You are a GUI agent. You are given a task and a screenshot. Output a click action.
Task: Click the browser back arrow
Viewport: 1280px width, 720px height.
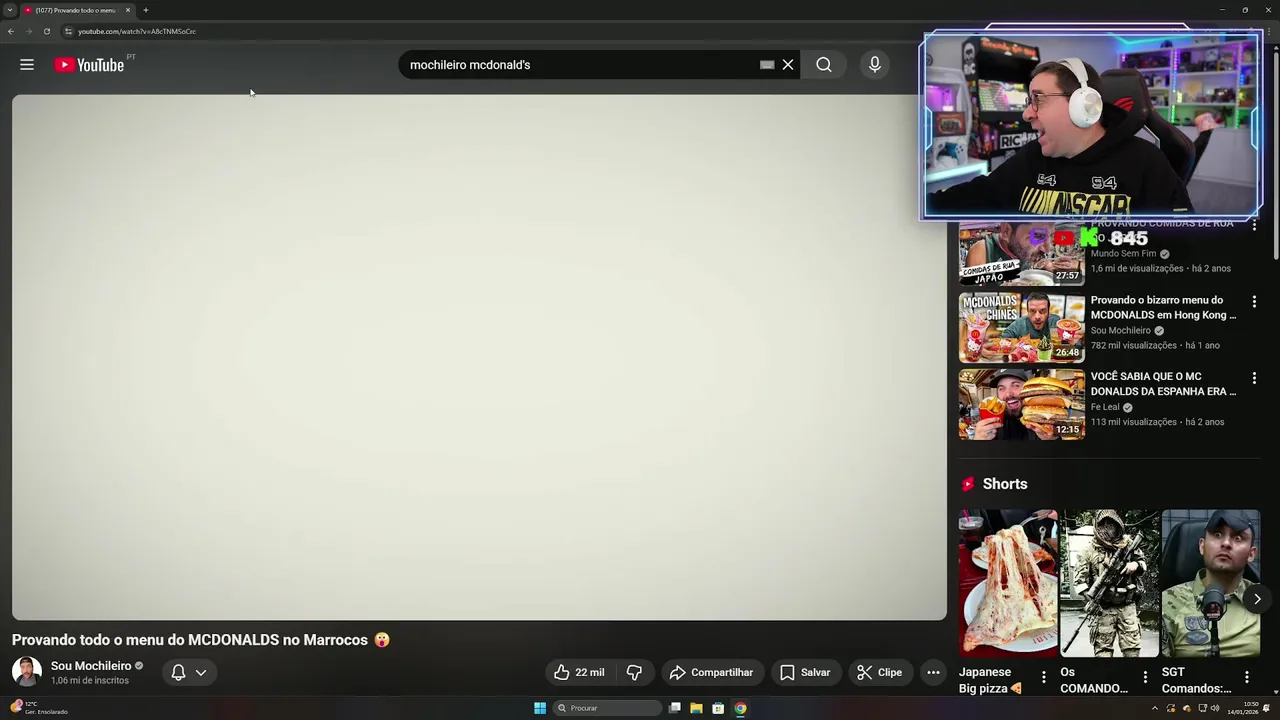point(10,31)
